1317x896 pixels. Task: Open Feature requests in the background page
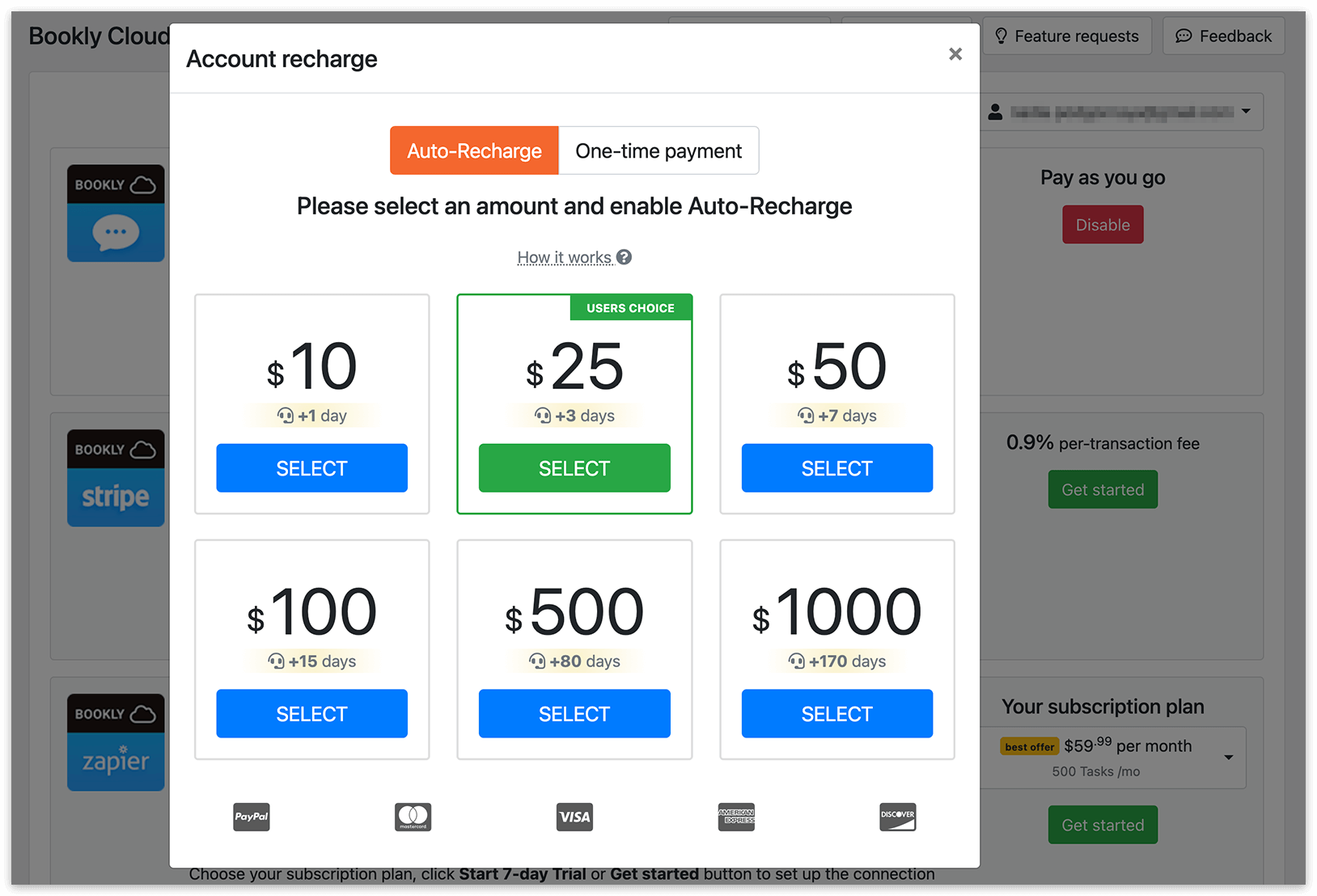[1067, 36]
